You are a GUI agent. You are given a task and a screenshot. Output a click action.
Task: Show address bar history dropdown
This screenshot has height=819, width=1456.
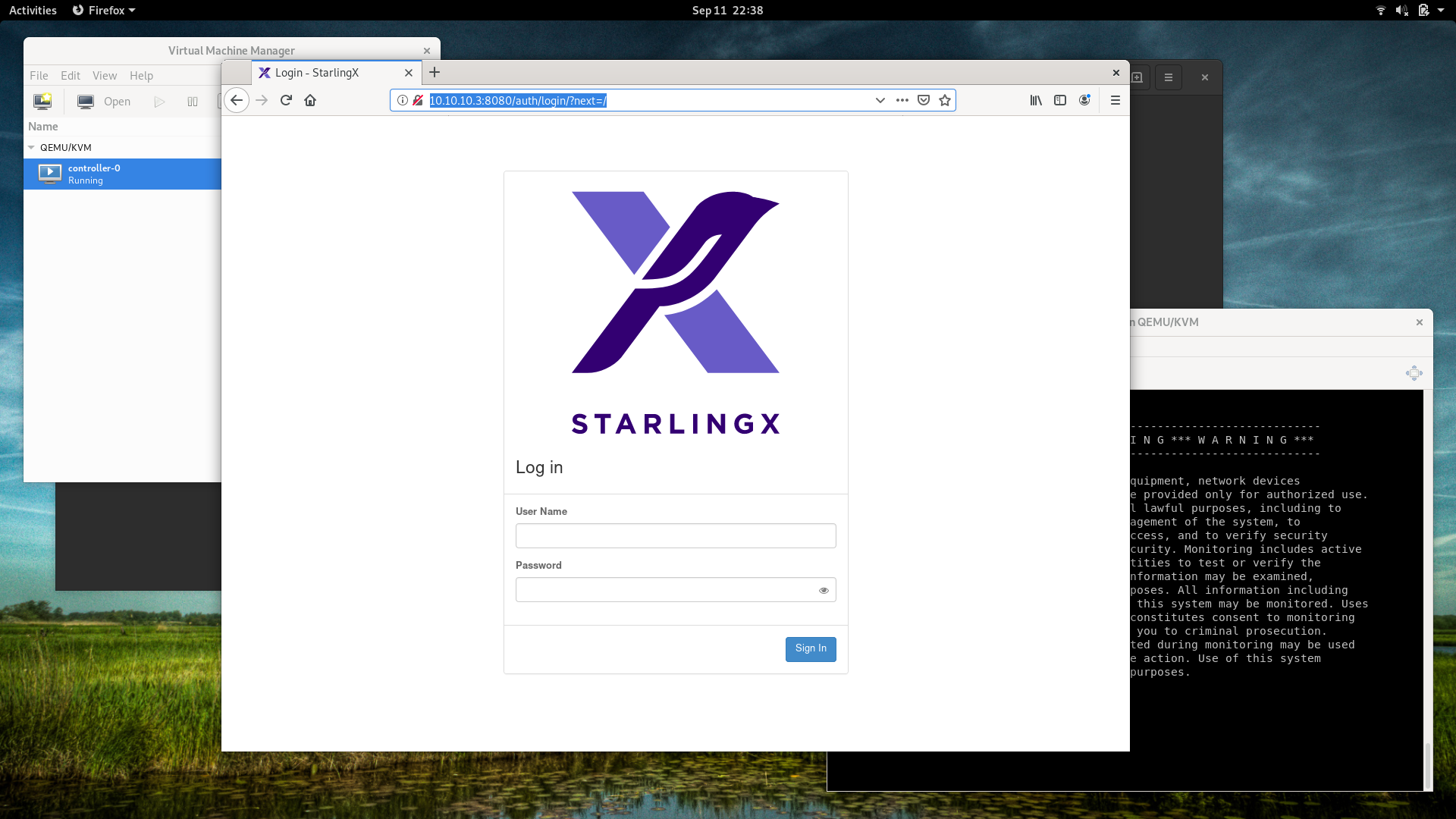click(x=880, y=100)
